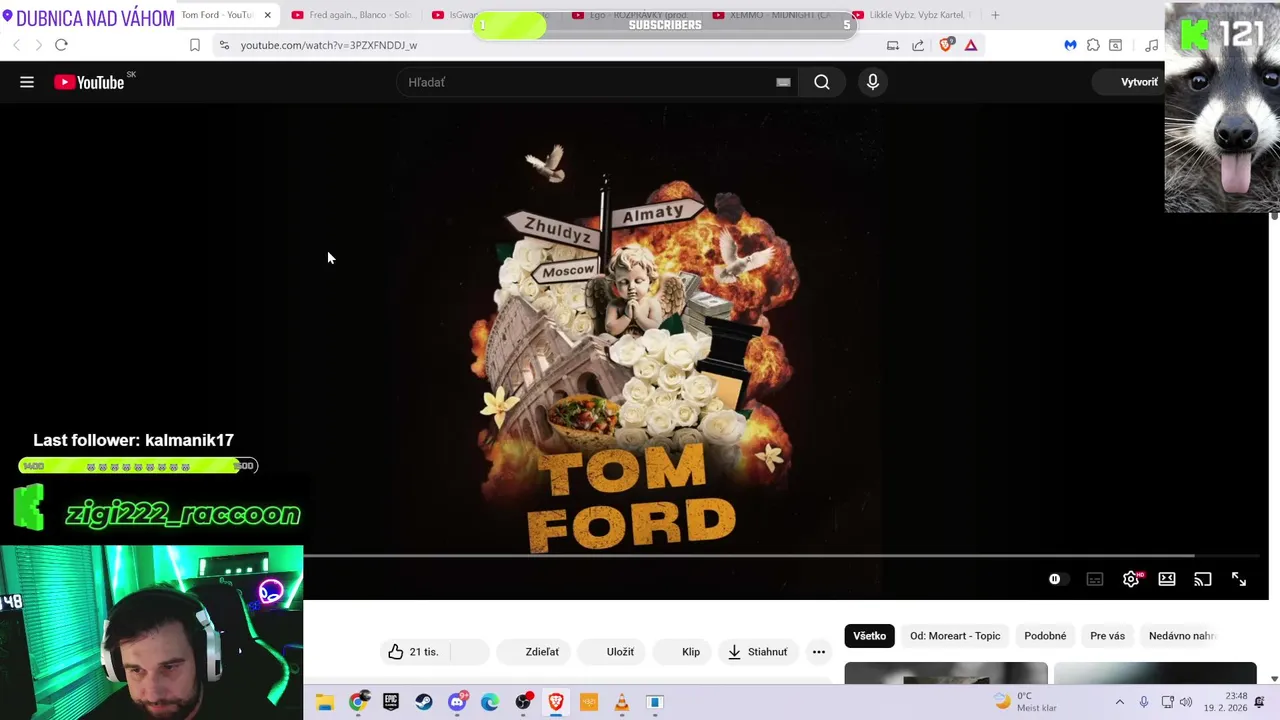The width and height of the screenshot is (1280, 720).
Task: View site information icon next to URL
Action: 224,45
